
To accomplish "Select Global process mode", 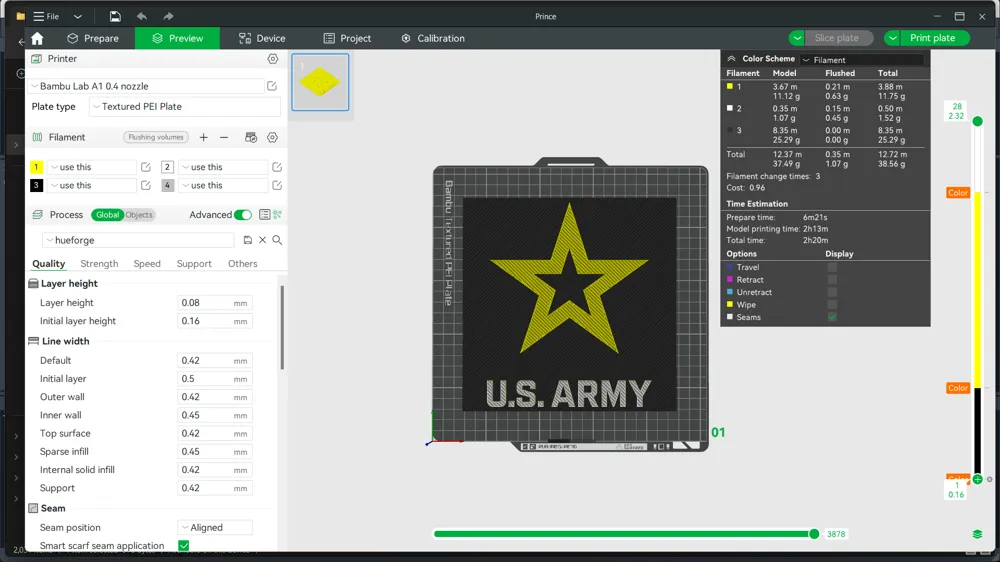I will pos(107,215).
